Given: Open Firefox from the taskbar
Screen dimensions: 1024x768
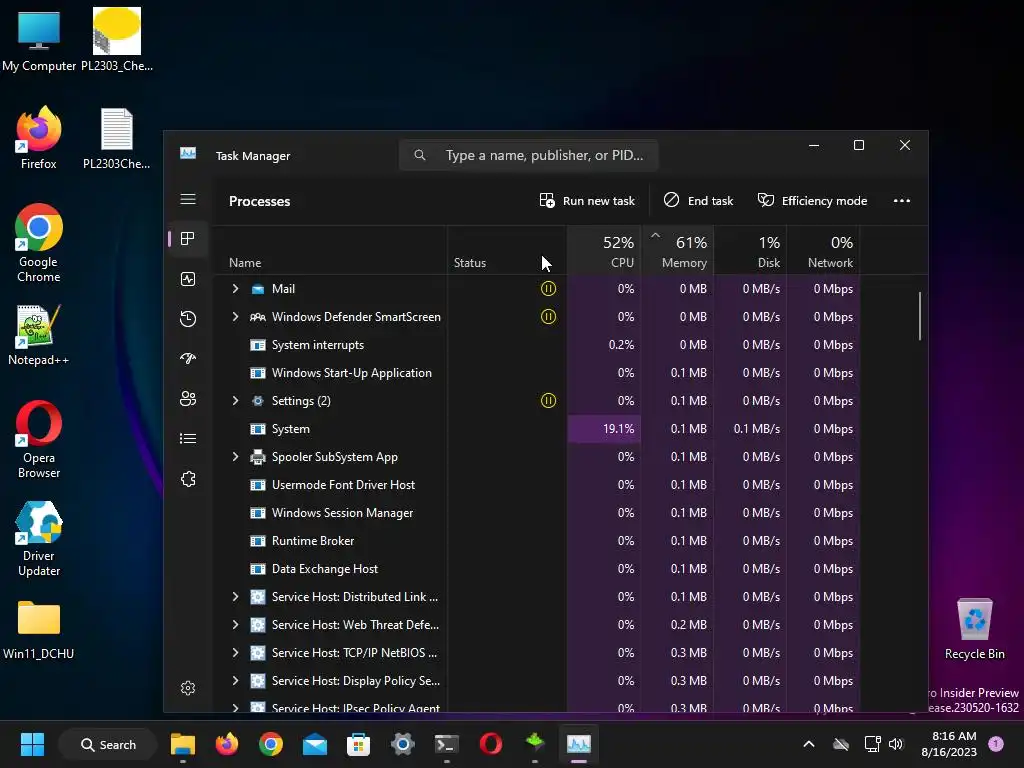Looking at the screenshot, I should [x=227, y=744].
